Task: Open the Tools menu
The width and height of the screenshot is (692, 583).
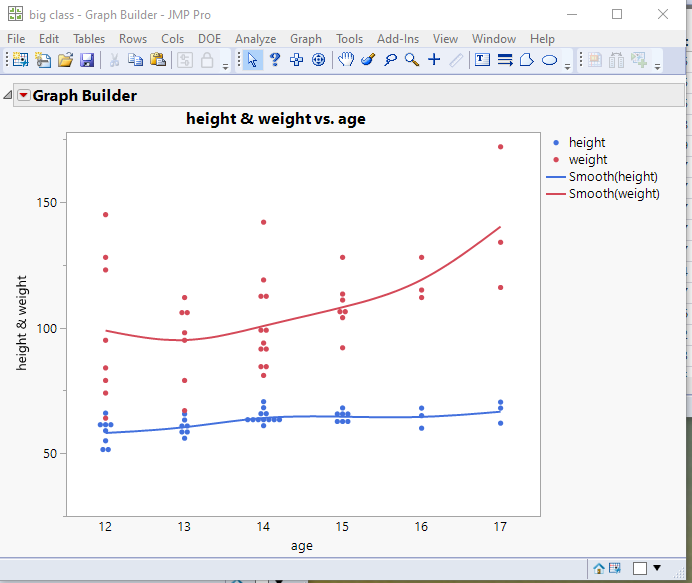Action: [349, 39]
